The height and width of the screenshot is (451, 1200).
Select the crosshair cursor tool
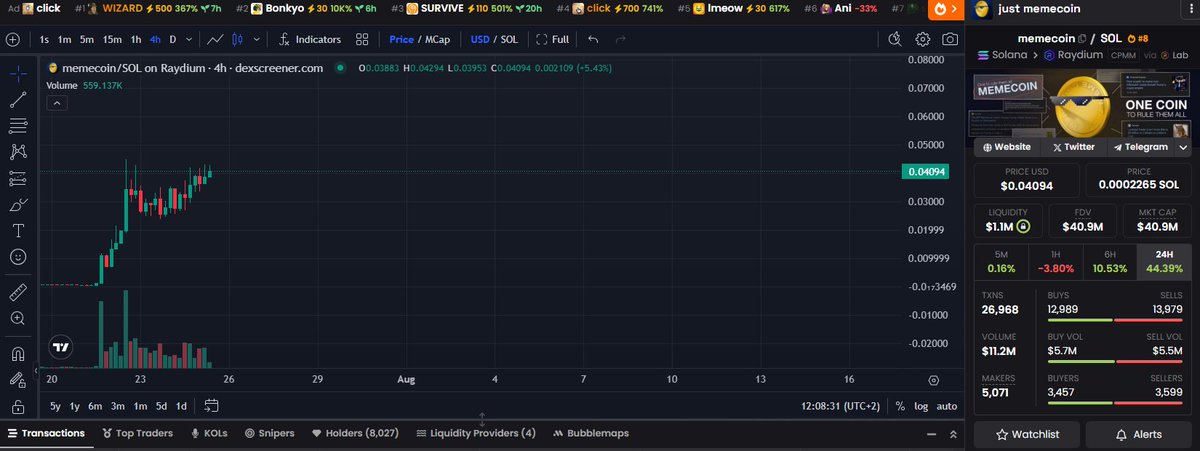tap(17, 74)
